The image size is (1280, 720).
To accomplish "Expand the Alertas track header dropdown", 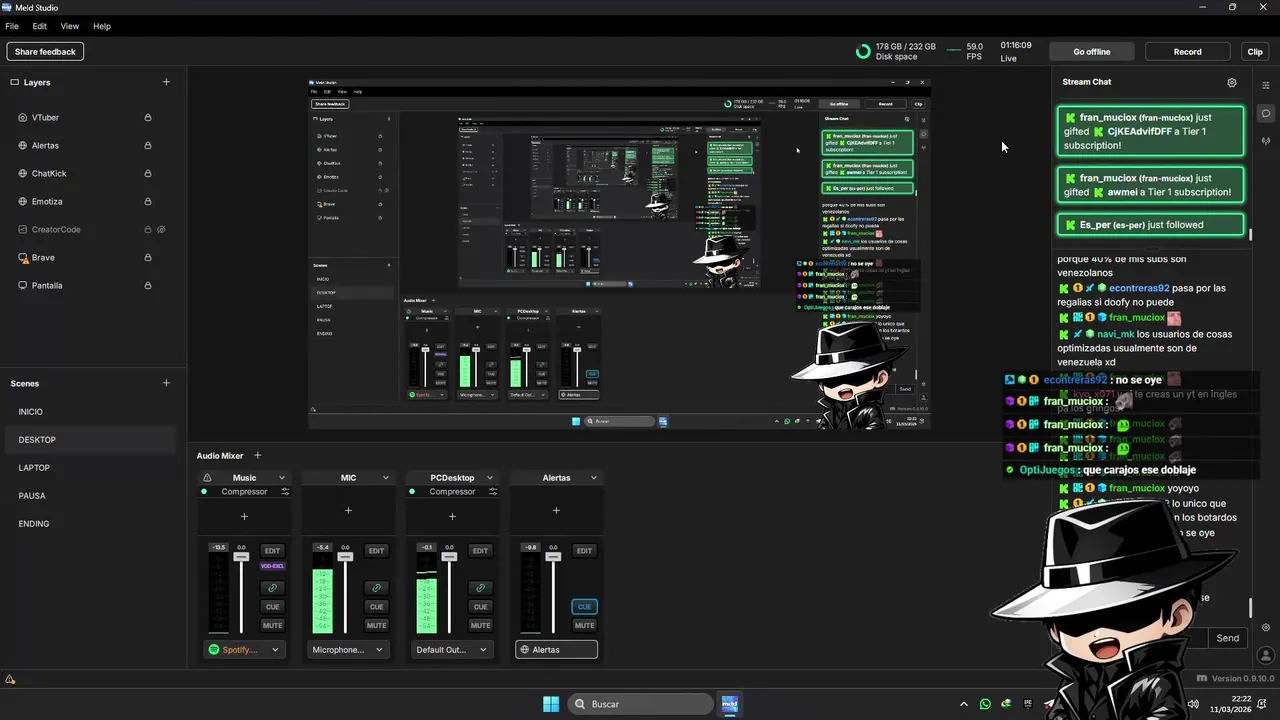I will [593, 478].
